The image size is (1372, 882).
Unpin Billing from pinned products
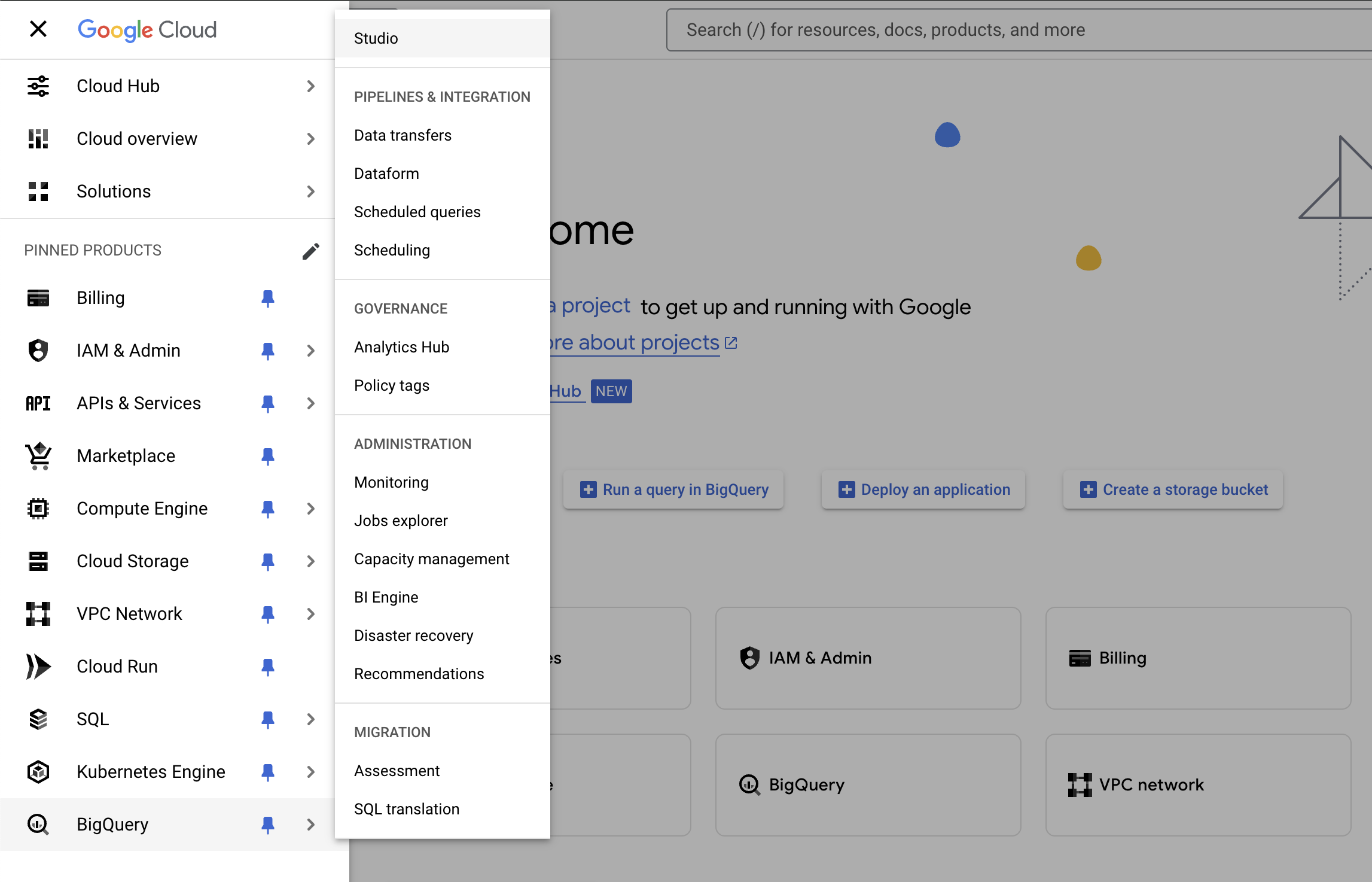tap(268, 298)
